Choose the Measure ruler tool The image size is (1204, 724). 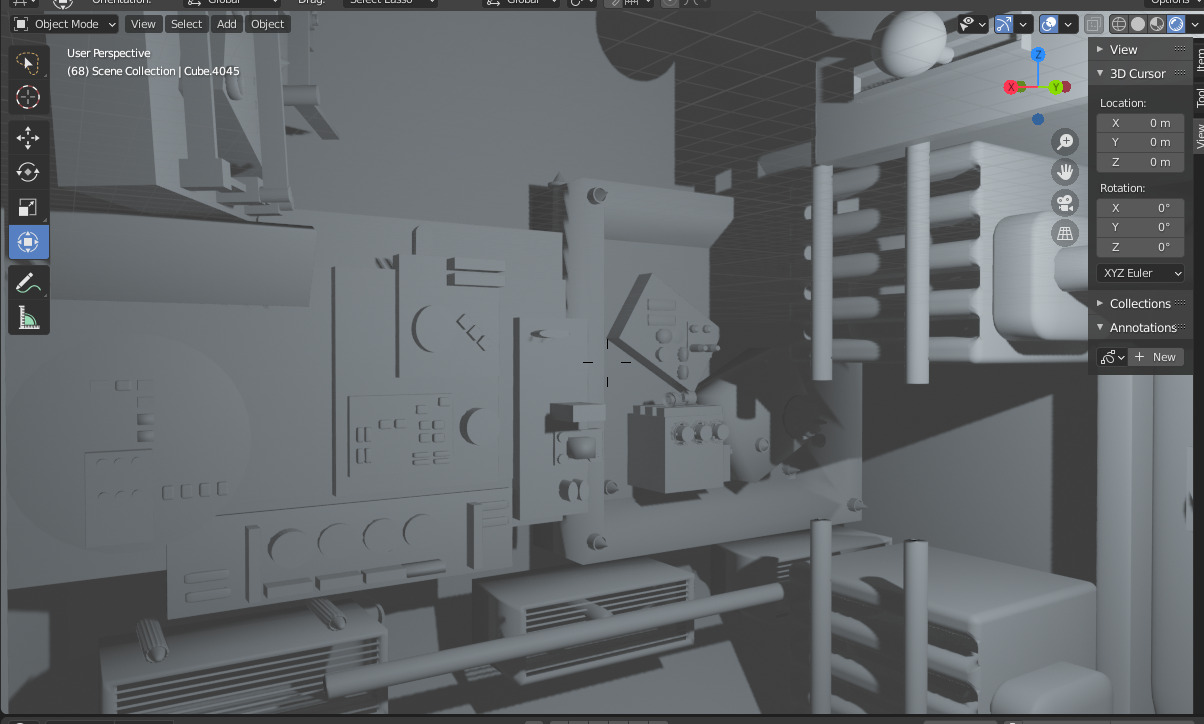pos(28,318)
